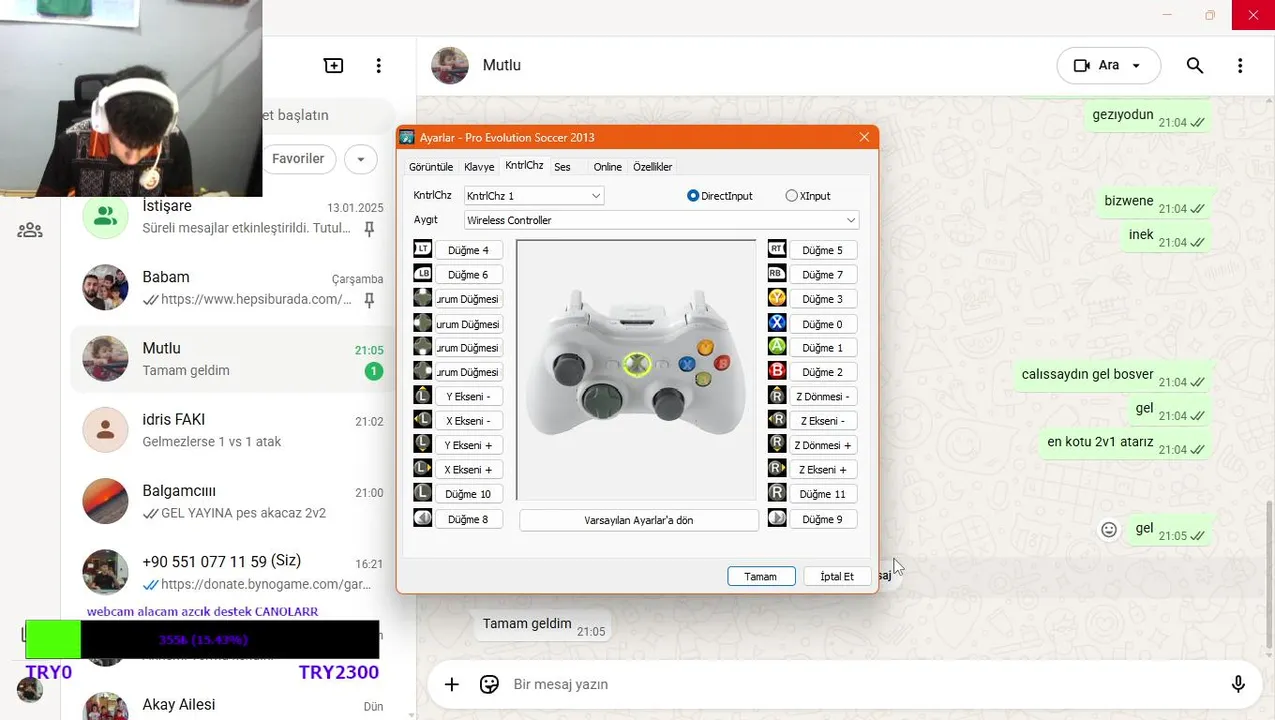
Task: Click Mutlu's profile picture in chat header
Action: 450,65
